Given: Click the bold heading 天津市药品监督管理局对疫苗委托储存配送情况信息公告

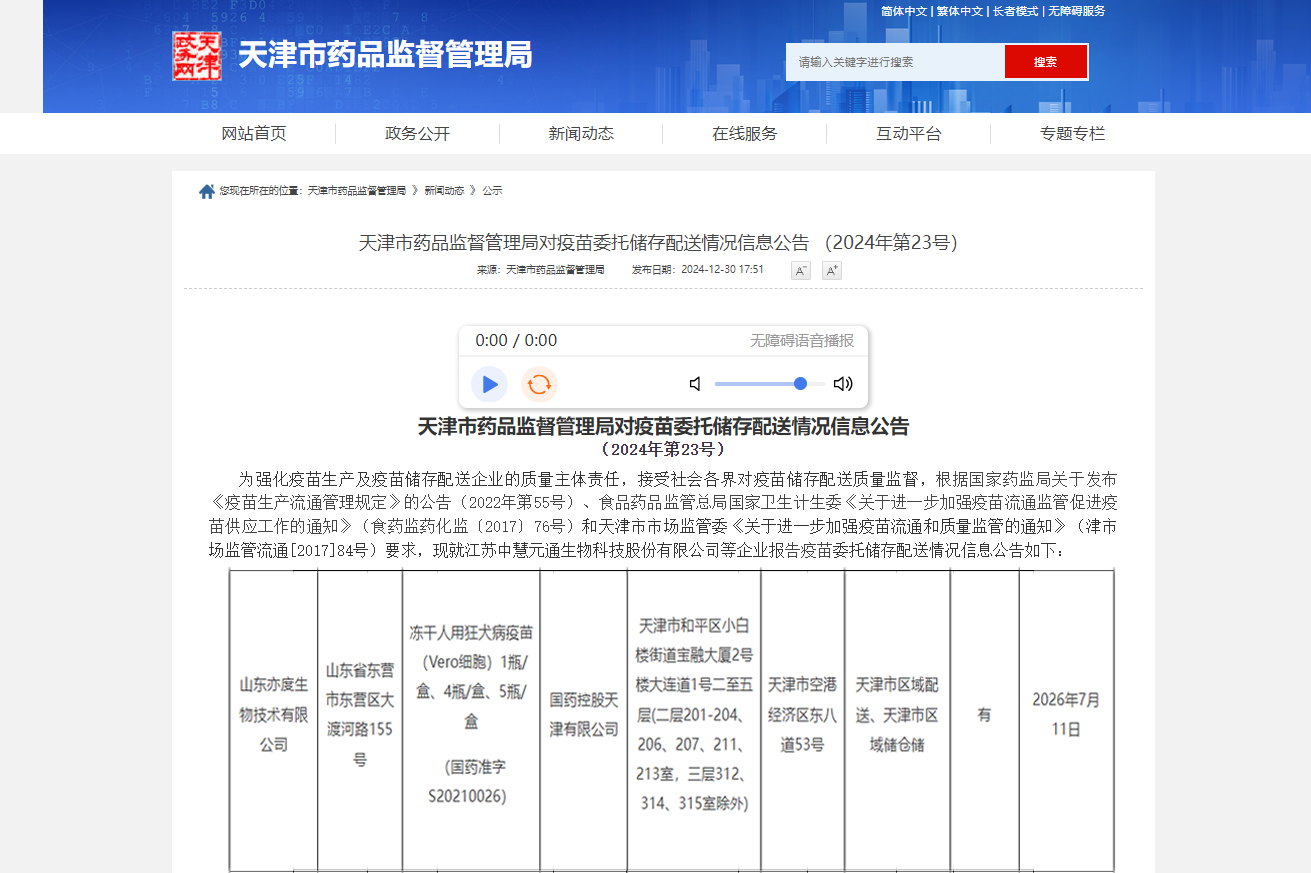Looking at the screenshot, I should [x=663, y=427].
